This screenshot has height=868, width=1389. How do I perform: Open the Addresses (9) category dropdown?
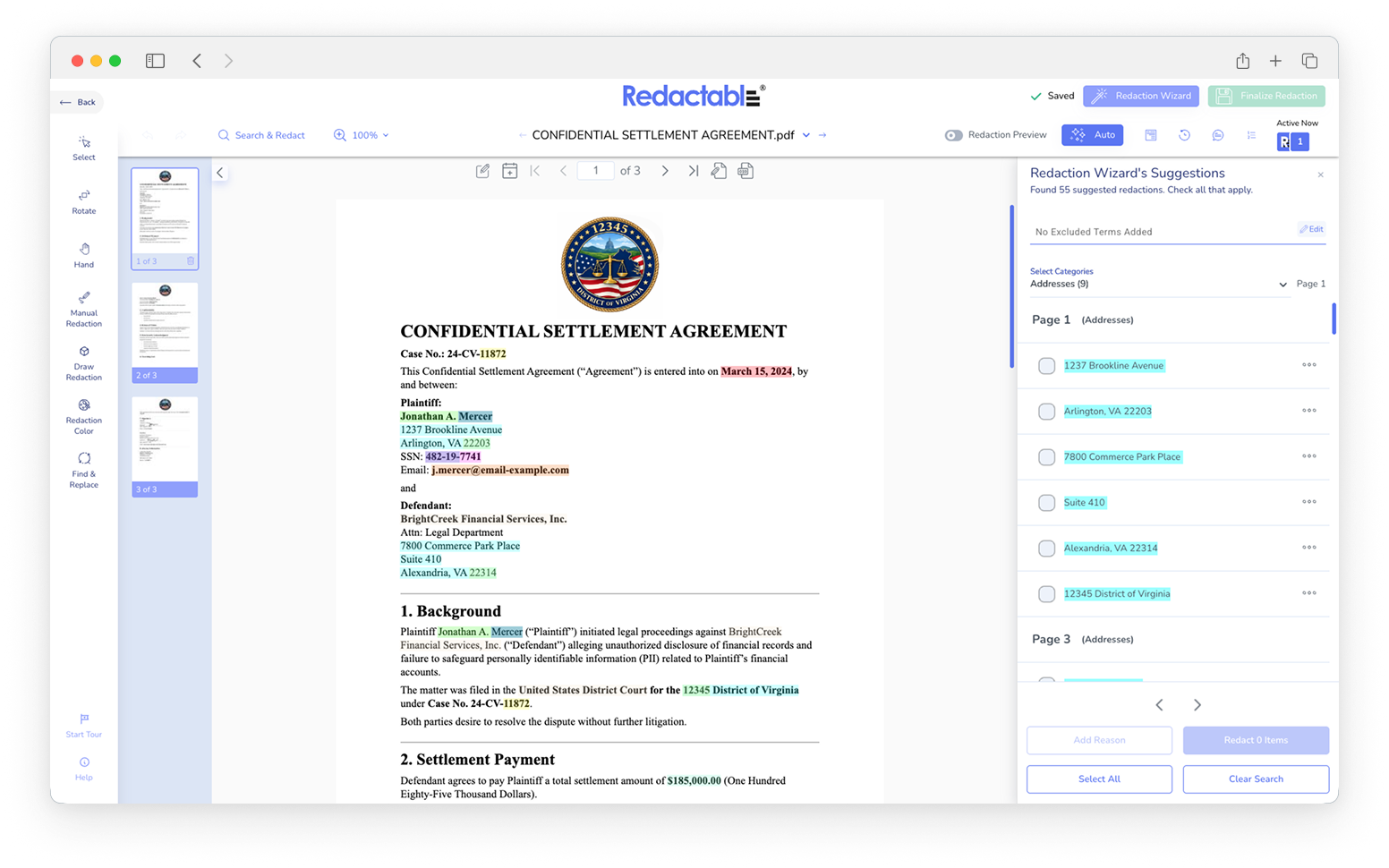[1159, 284]
